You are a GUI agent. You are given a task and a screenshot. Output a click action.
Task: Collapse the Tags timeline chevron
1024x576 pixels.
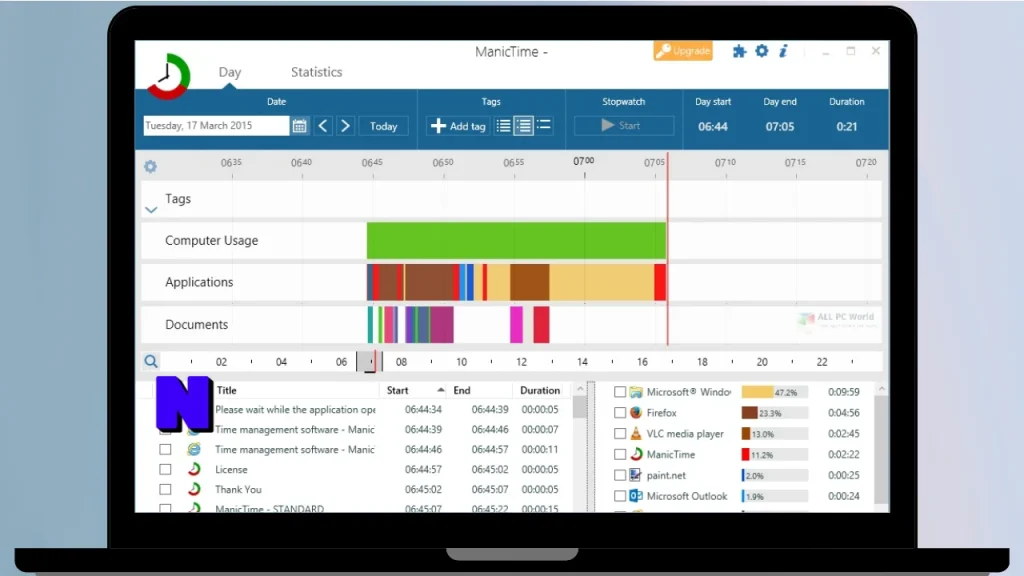pyautogui.click(x=151, y=210)
